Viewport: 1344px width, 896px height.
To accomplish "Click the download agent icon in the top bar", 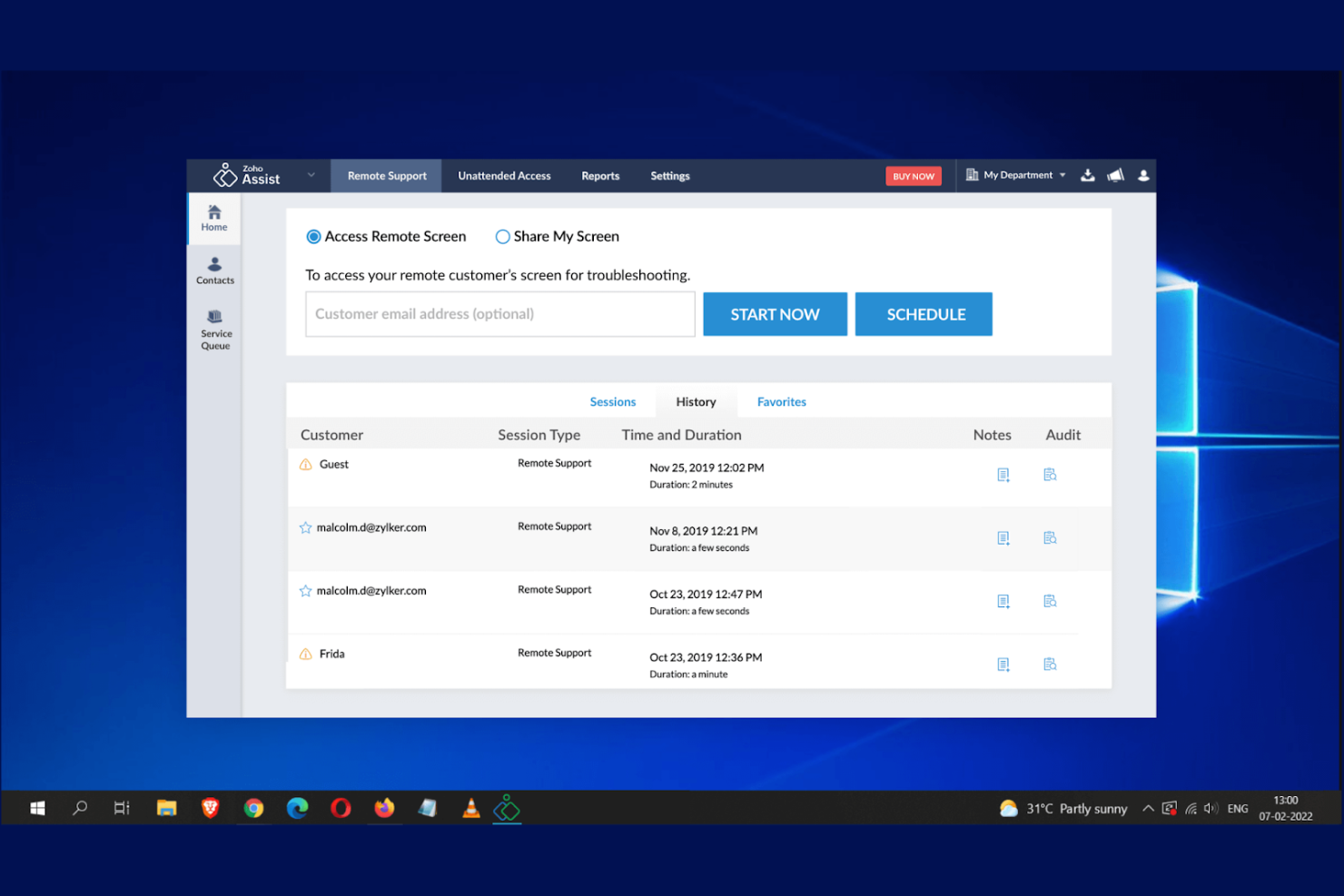I will (x=1087, y=175).
